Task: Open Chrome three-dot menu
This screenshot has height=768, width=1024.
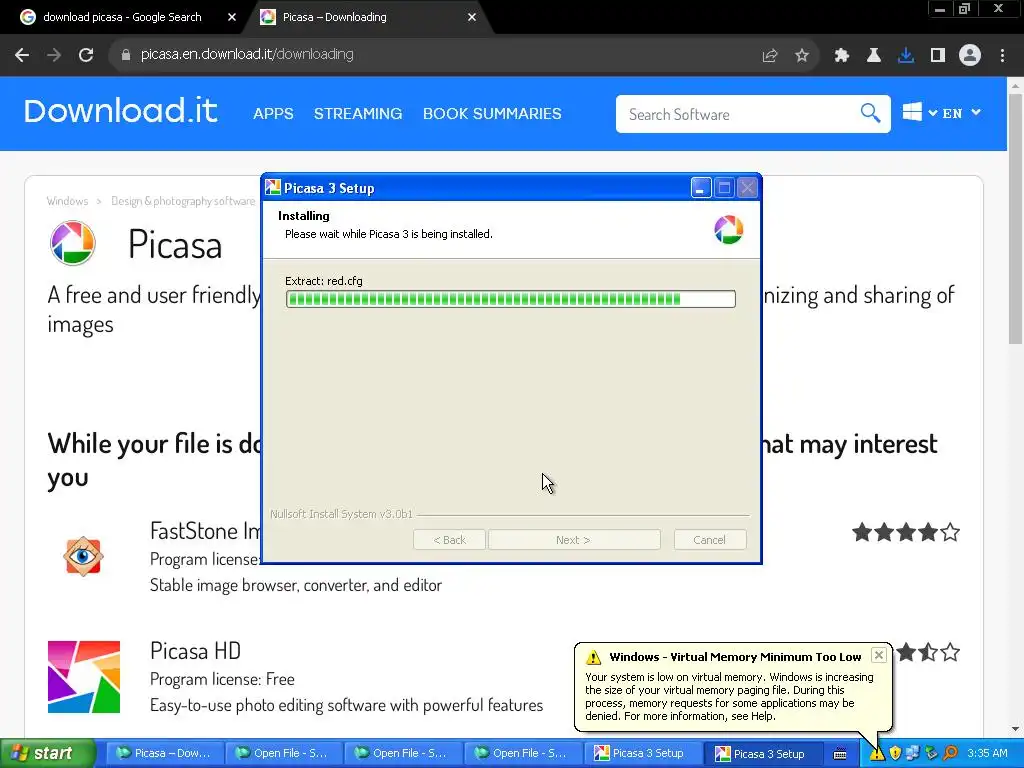Action: (1002, 56)
